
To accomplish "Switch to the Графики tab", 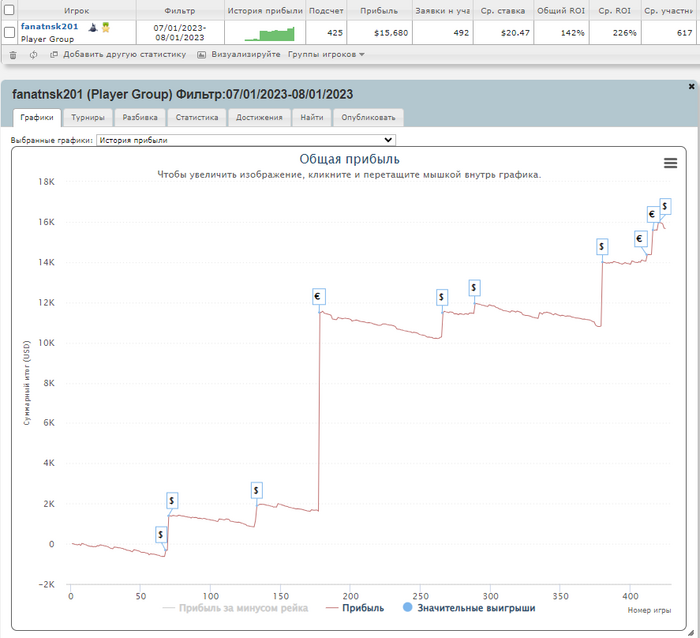I will pyautogui.click(x=37, y=117).
